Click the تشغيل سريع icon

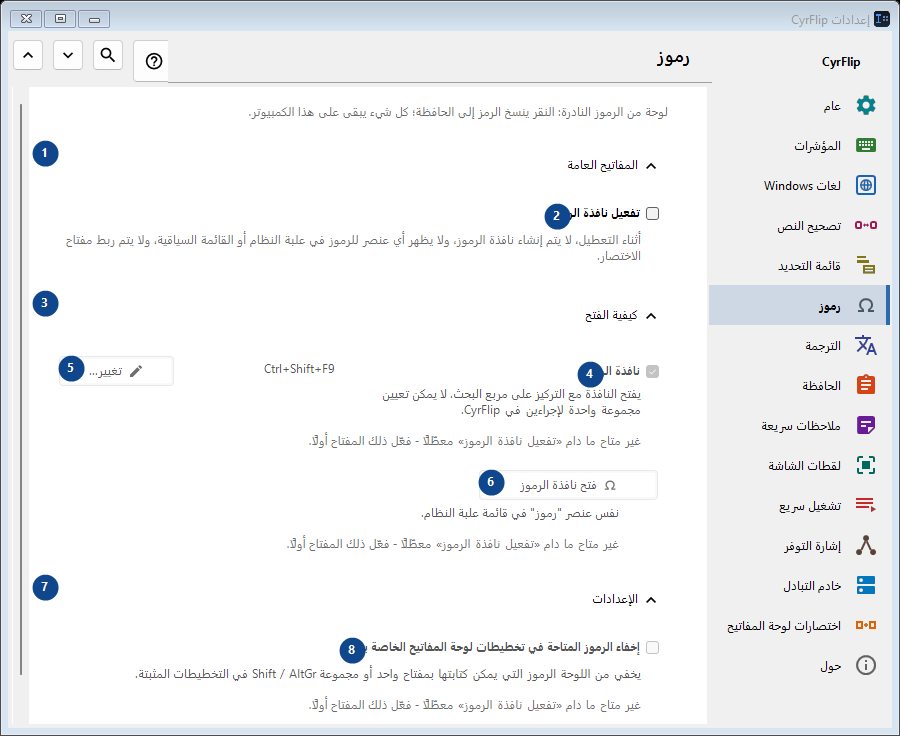[866, 505]
